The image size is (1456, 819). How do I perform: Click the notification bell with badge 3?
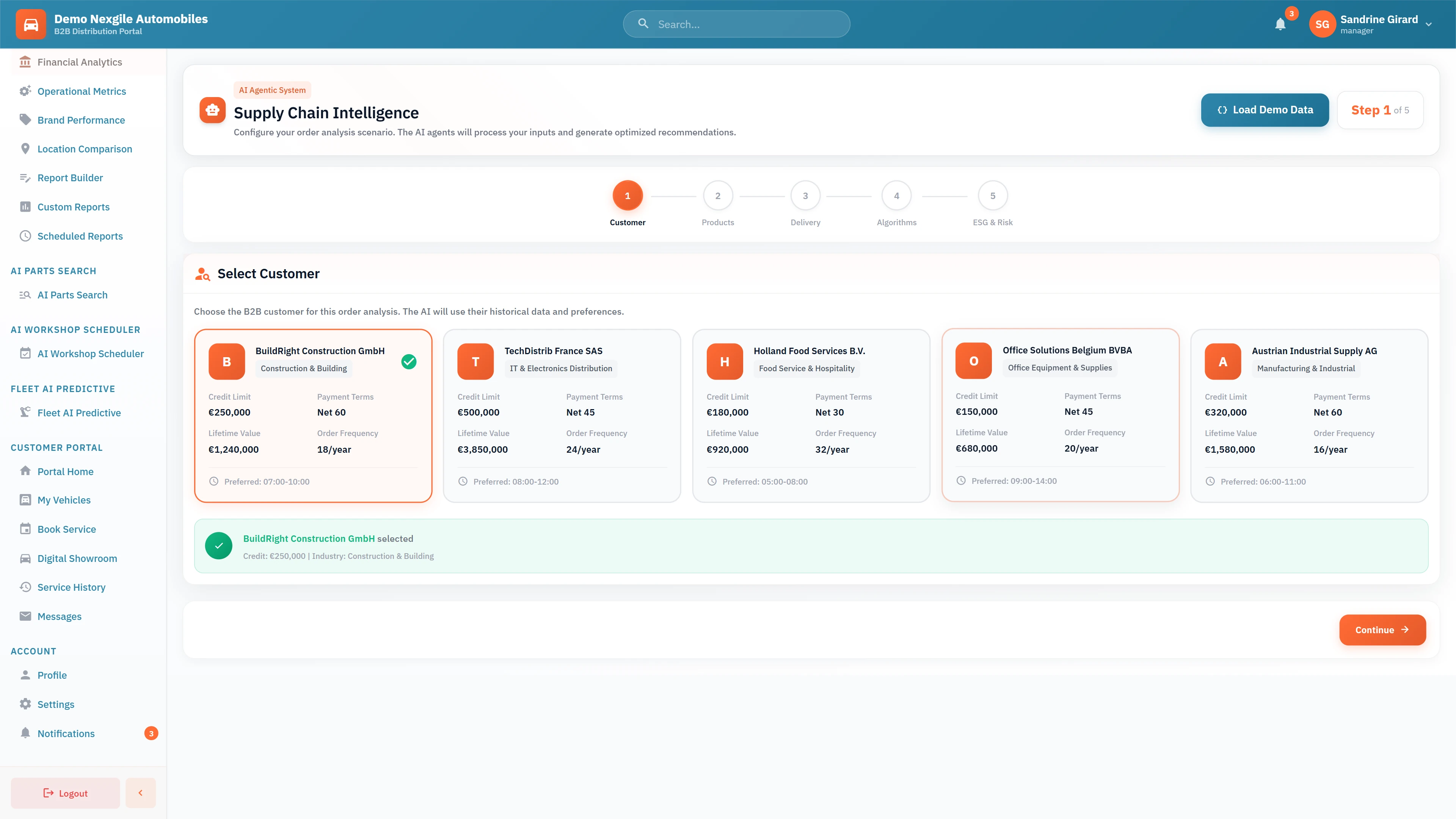pyautogui.click(x=1280, y=24)
